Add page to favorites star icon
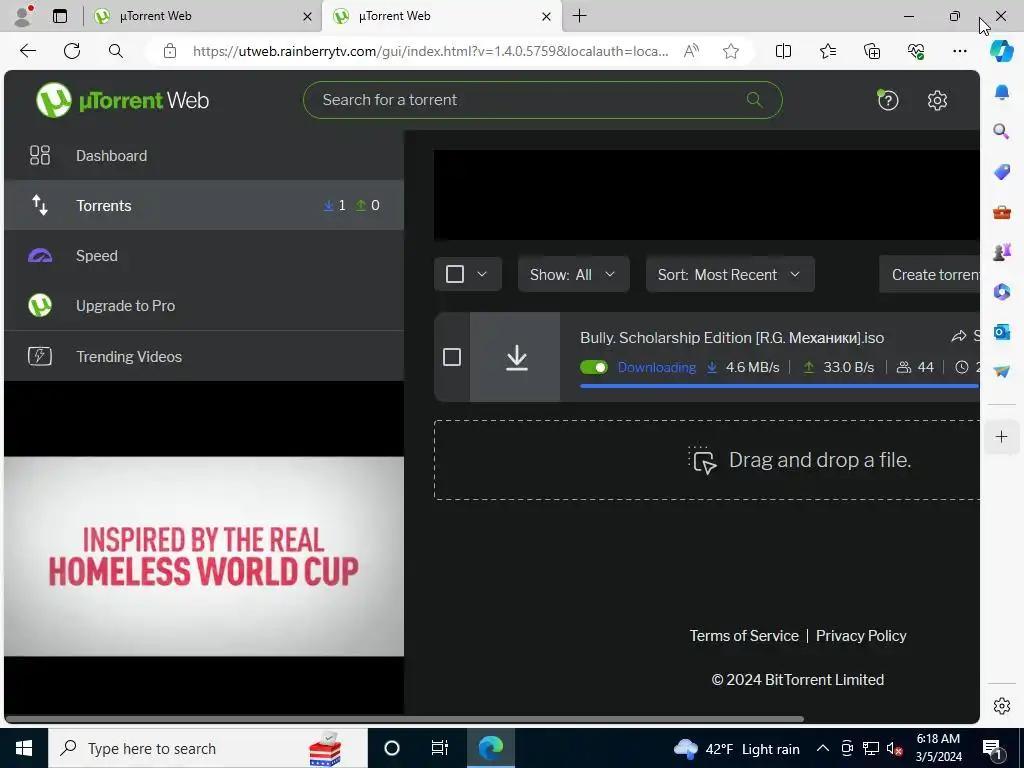Viewport: 1024px width, 768px height. [731, 51]
